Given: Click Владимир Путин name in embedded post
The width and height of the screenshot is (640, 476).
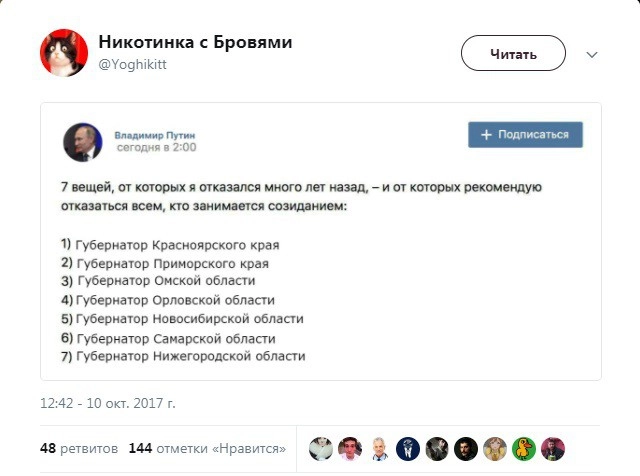Looking at the screenshot, I should tap(155, 133).
